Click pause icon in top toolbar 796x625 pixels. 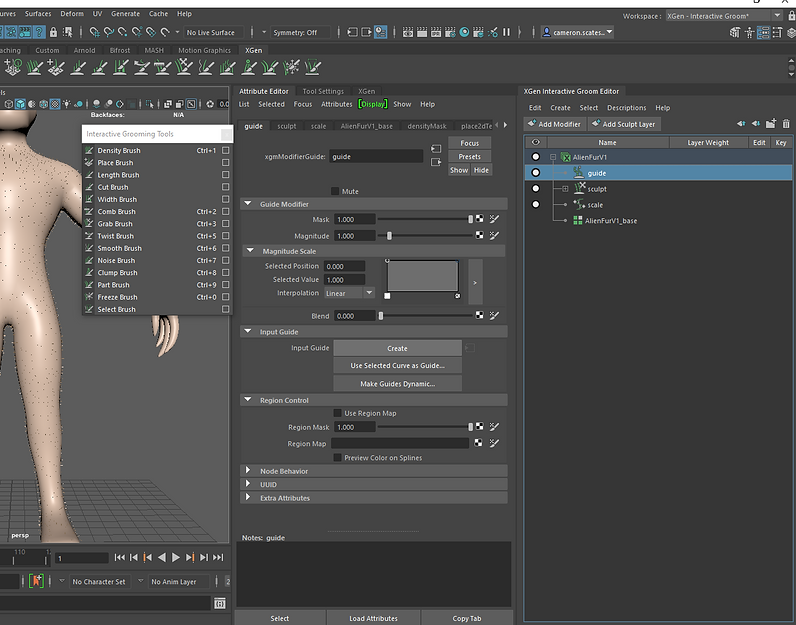pos(506,32)
